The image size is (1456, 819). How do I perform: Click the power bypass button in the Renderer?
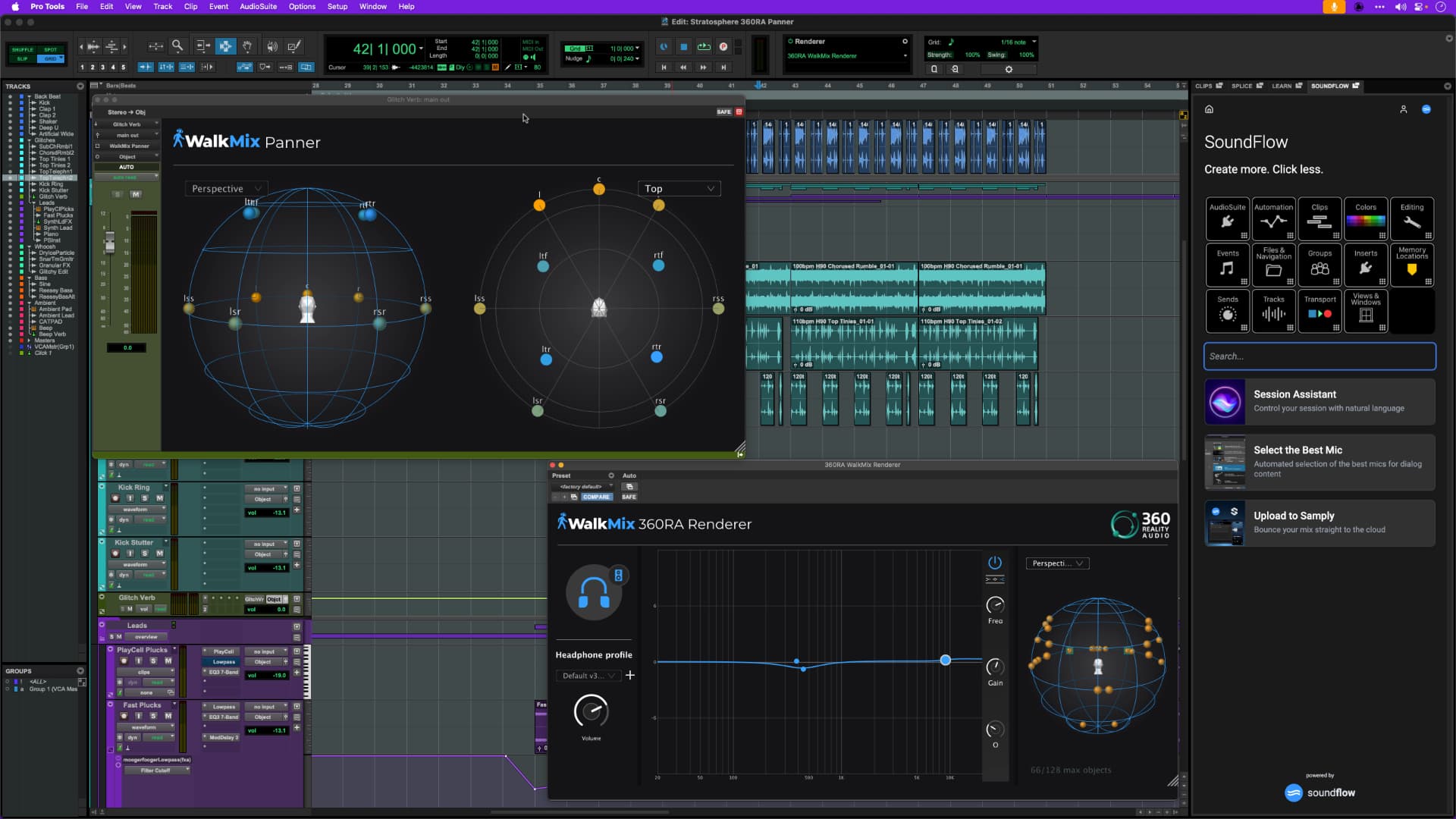pyautogui.click(x=996, y=563)
